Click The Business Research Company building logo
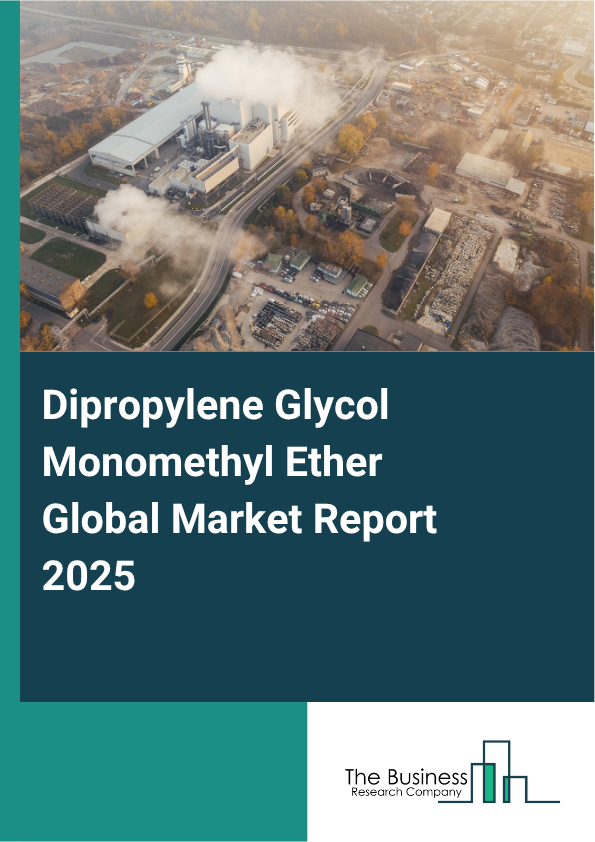This screenshot has width=595, height=842. (x=499, y=772)
